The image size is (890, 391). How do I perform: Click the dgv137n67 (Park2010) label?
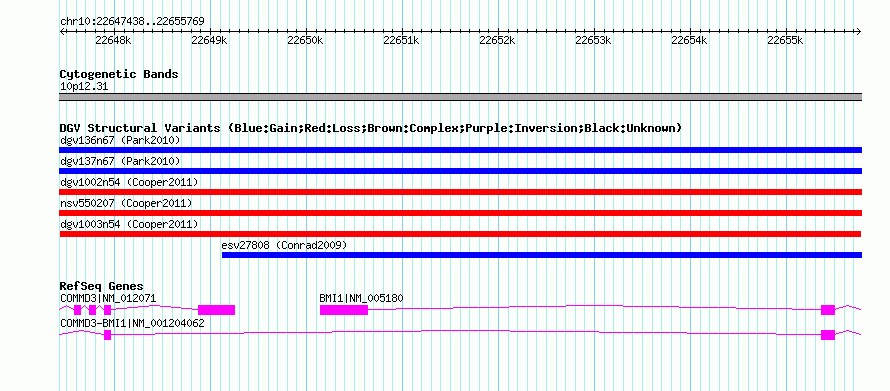120,161
